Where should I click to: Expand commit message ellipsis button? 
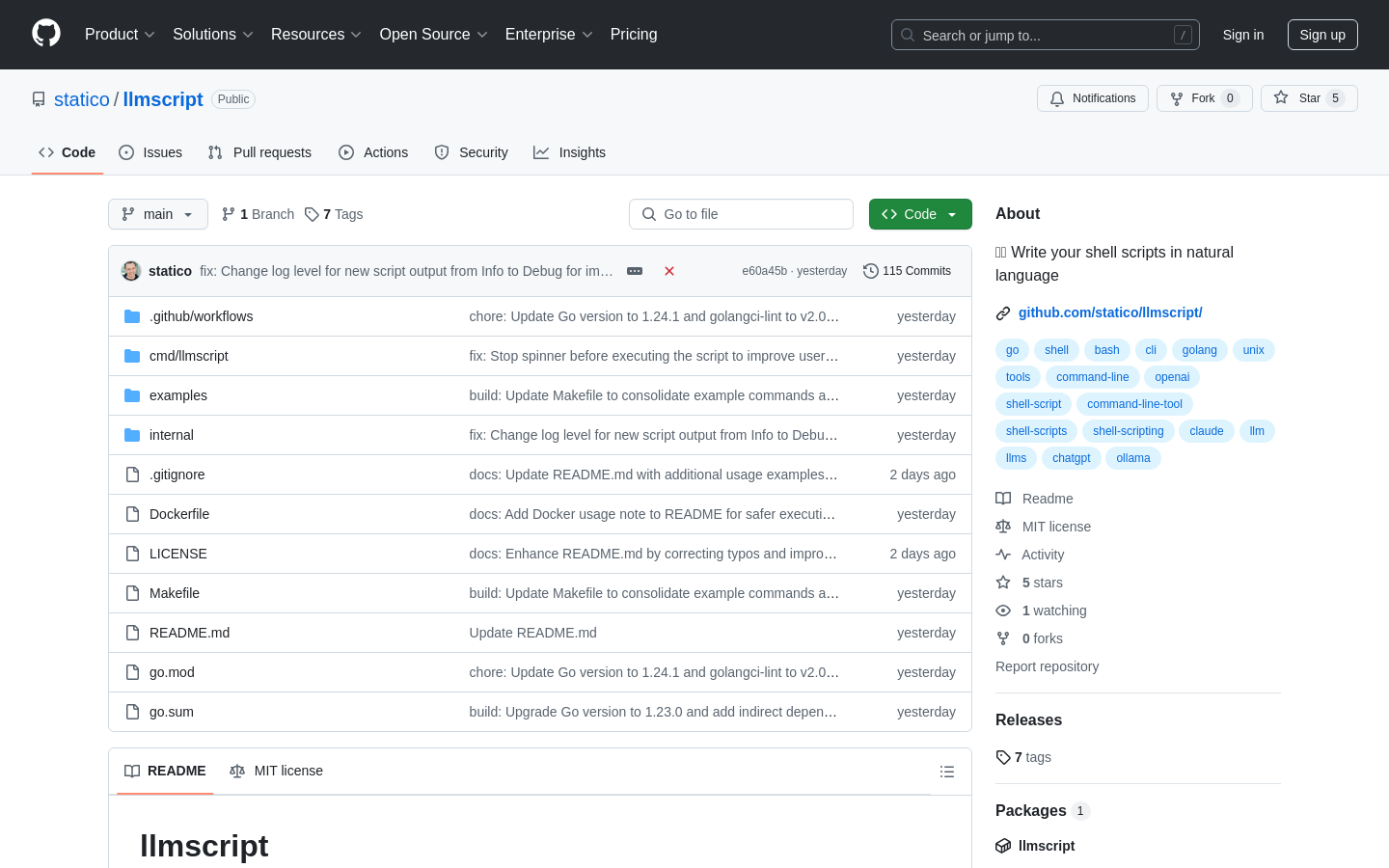(x=635, y=271)
